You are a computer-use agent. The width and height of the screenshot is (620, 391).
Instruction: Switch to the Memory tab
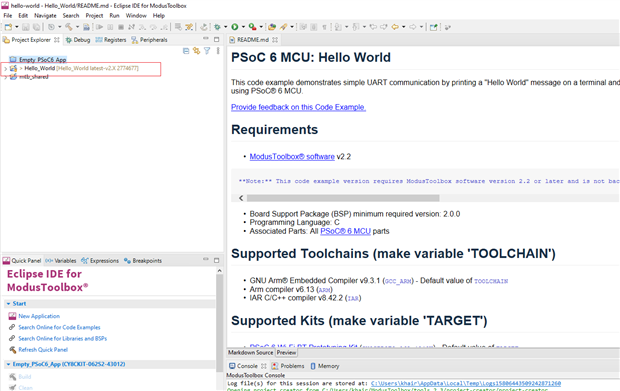point(325,366)
